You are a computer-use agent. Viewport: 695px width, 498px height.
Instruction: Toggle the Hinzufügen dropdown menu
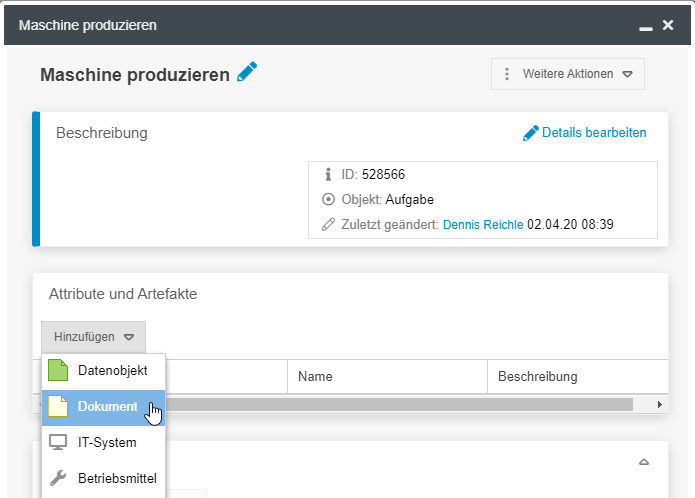(x=93, y=337)
